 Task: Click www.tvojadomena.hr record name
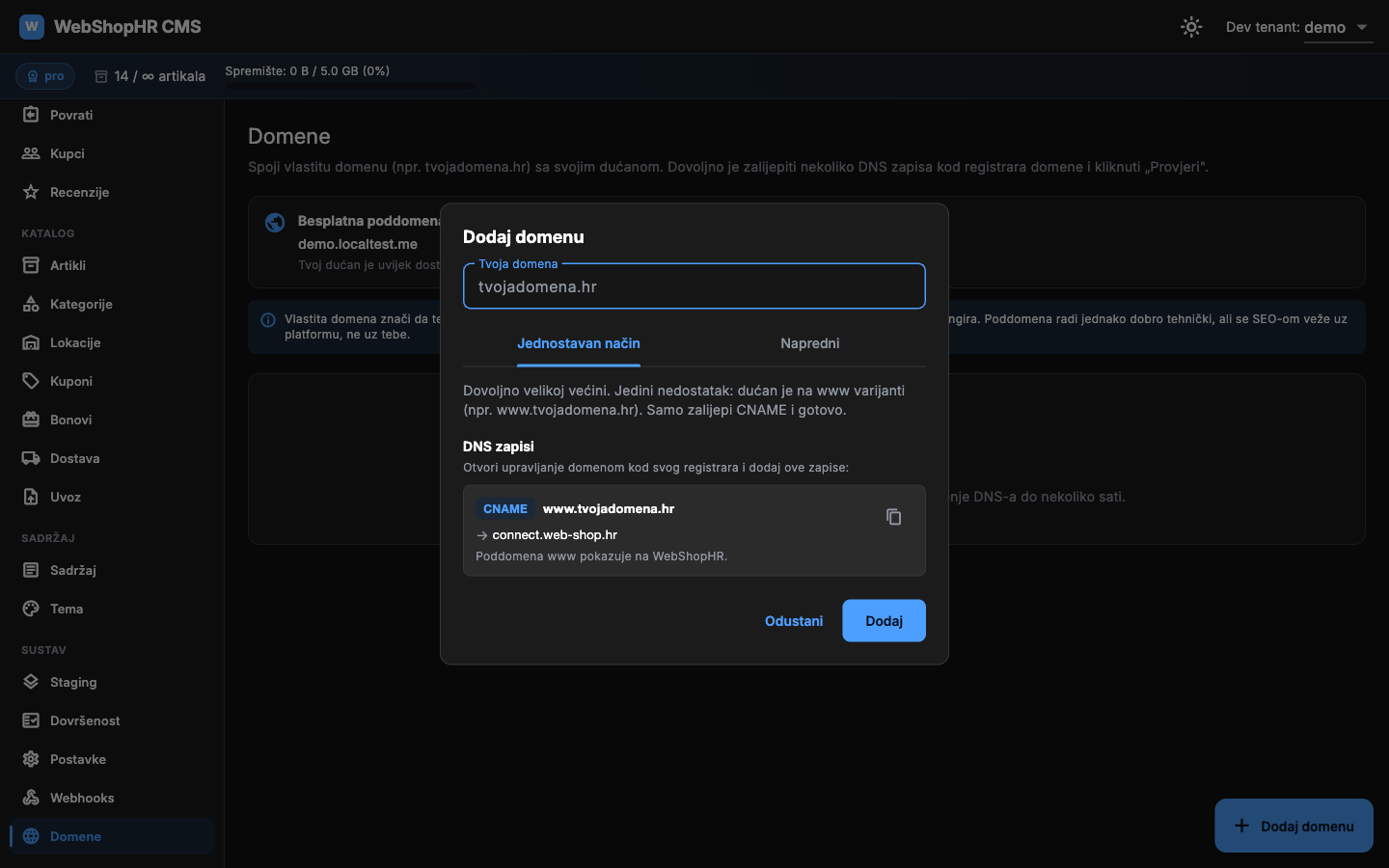coord(609,508)
